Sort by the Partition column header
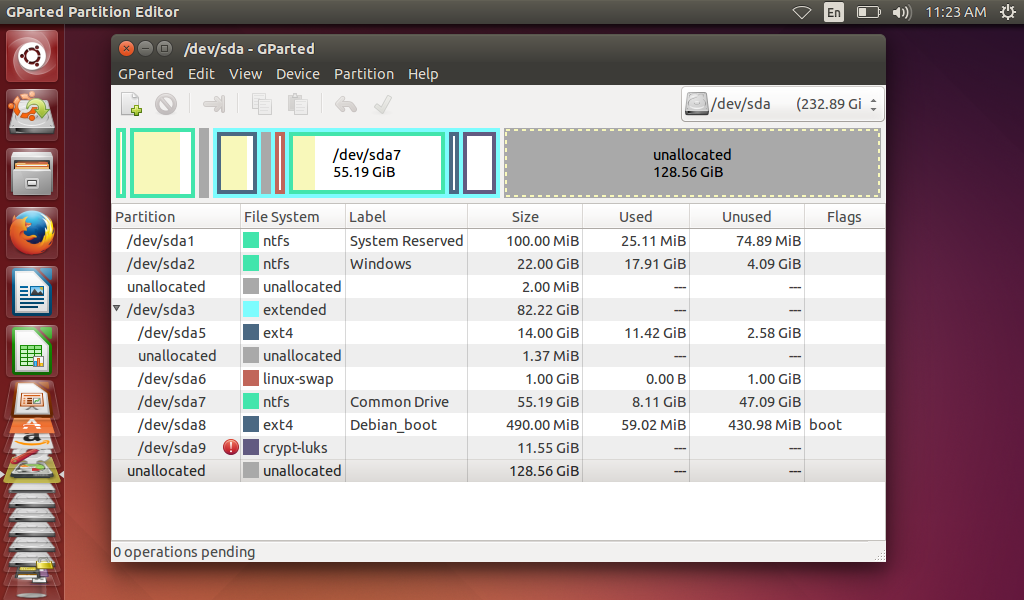1024x600 pixels. click(176, 217)
